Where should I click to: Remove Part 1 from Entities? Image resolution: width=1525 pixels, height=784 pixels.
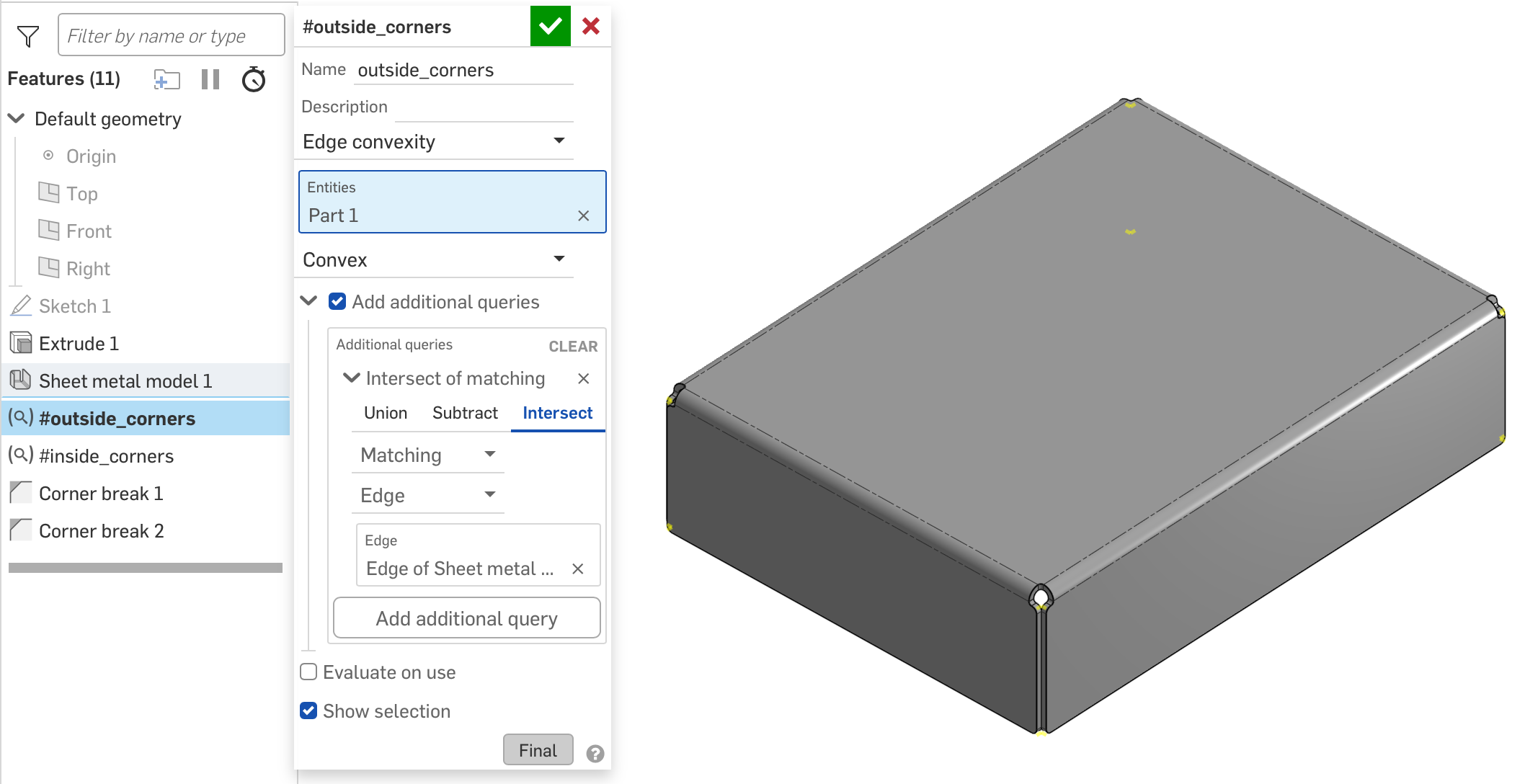click(x=584, y=215)
